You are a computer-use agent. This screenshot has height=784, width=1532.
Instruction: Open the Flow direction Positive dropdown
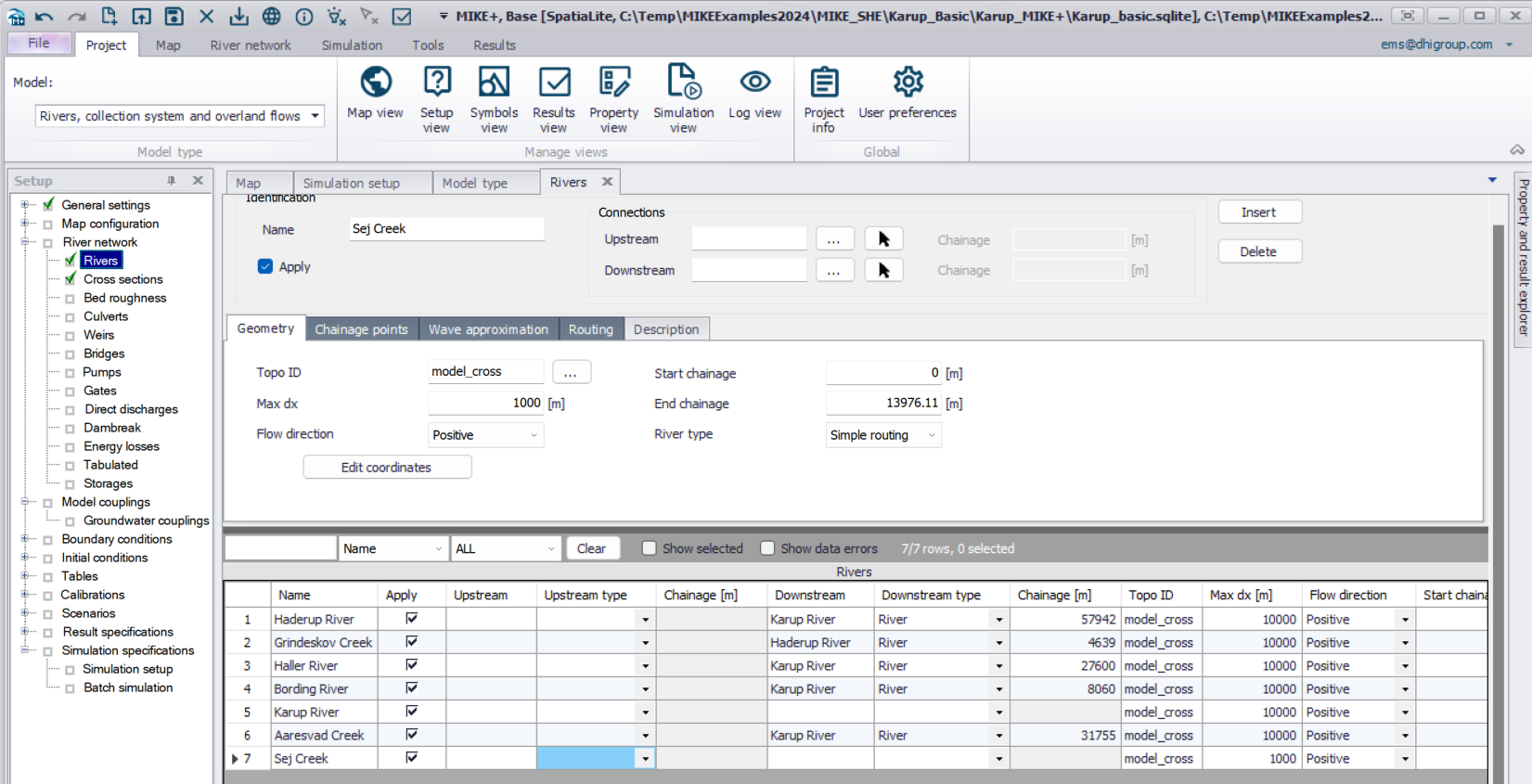(x=485, y=435)
